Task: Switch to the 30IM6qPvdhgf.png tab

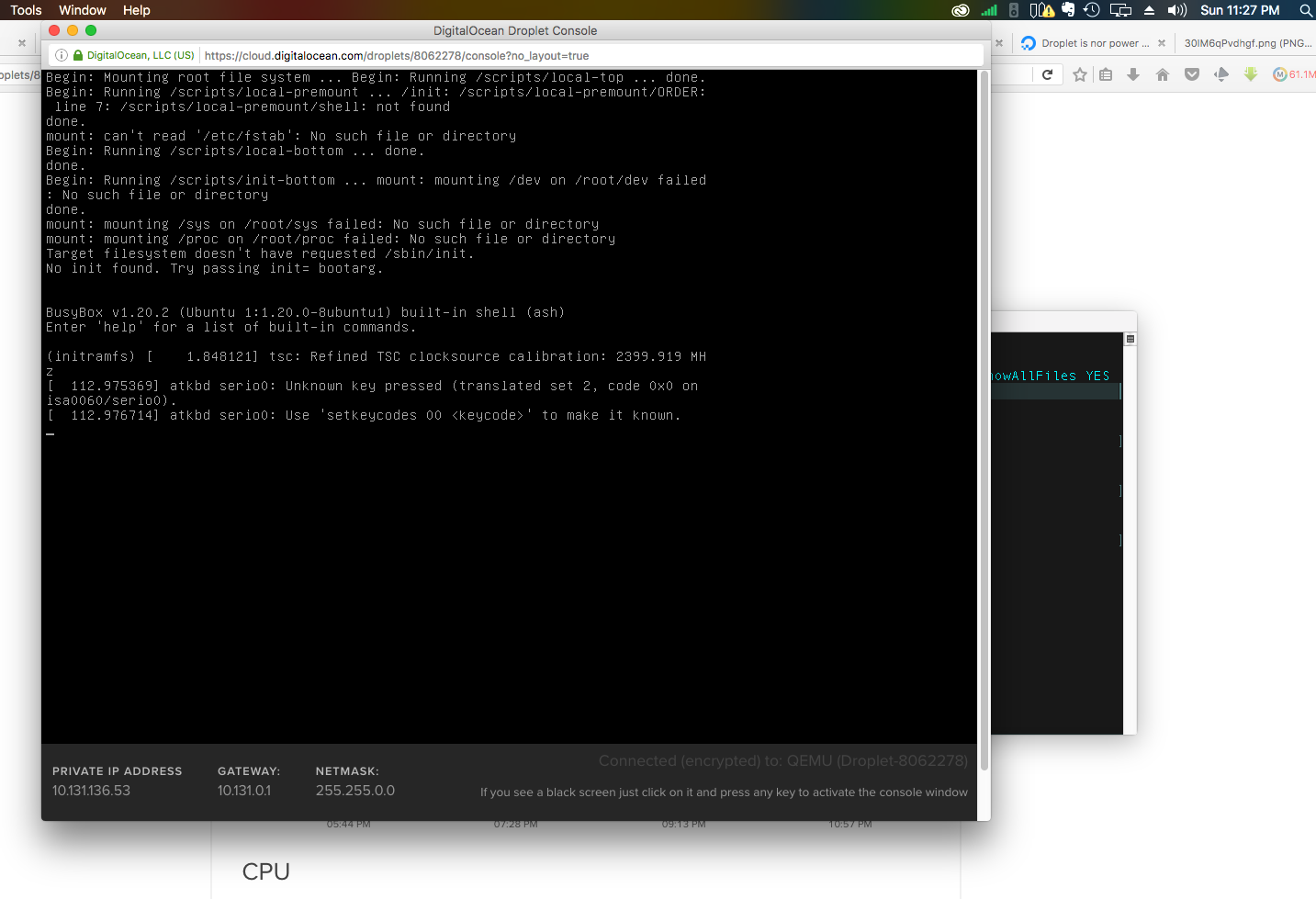Action: [1247, 43]
